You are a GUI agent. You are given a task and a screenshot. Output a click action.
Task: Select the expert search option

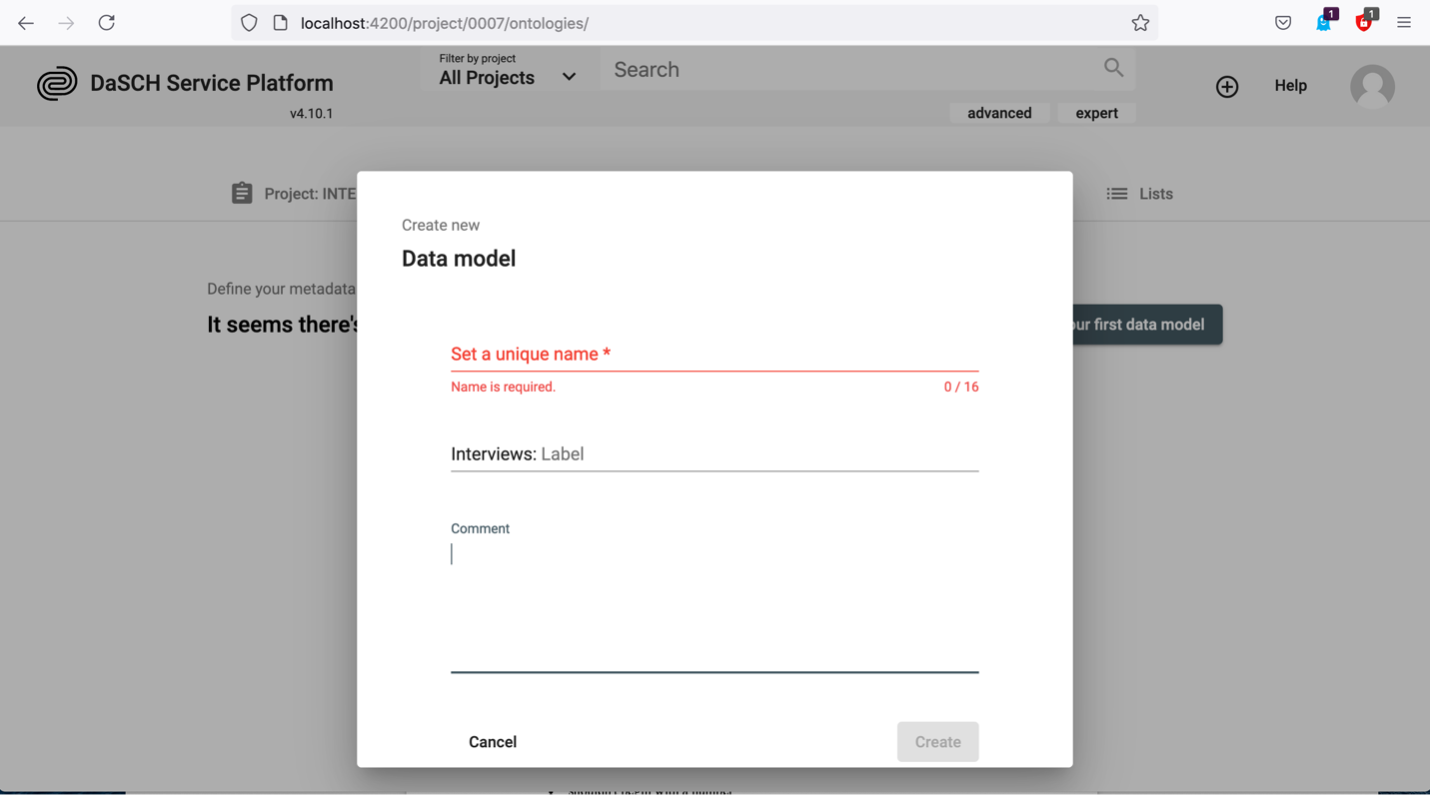click(x=1096, y=113)
